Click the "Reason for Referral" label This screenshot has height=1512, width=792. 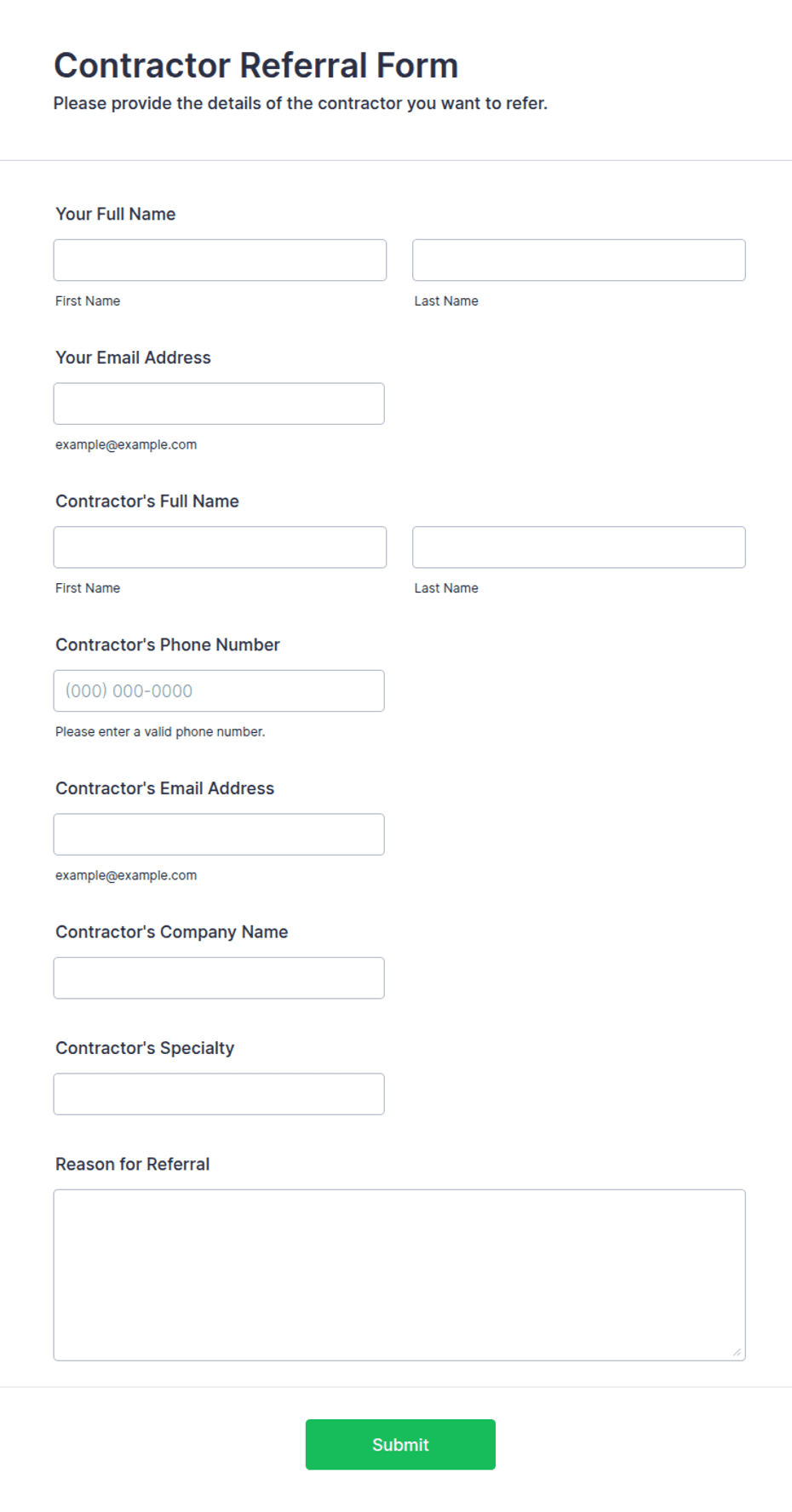pos(133,1164)
